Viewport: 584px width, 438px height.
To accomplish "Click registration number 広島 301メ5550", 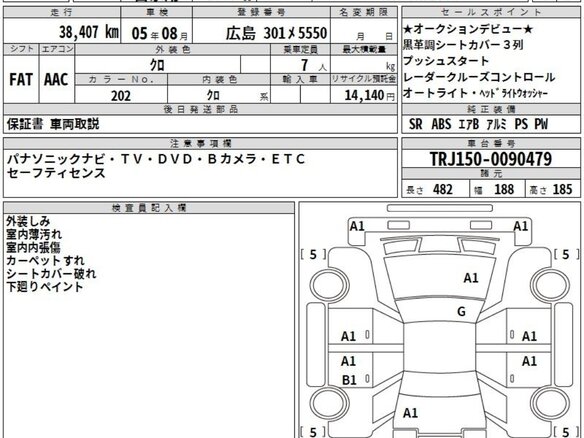I will pos(276,33).
